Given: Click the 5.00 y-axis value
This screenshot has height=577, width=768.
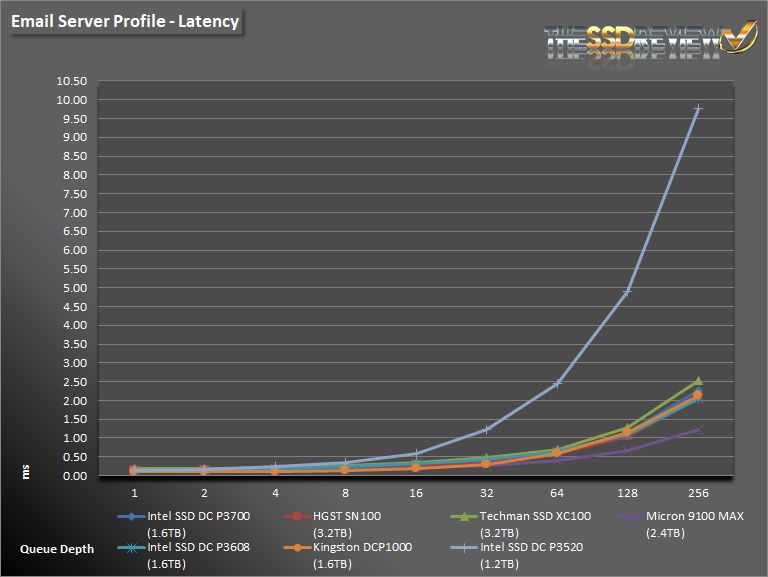Looking at the screenshot, I should [75, 288].
